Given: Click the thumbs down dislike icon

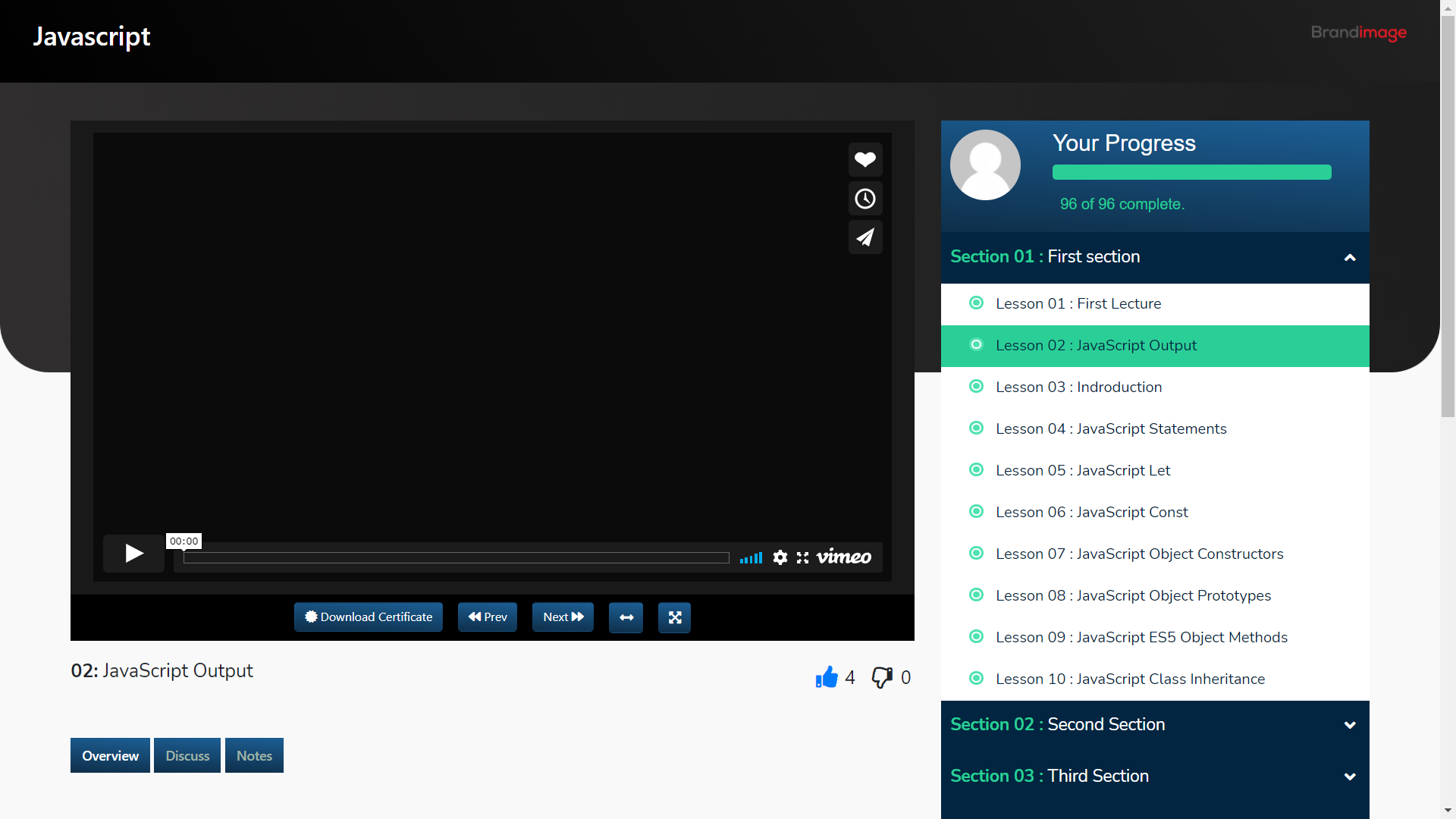Looking at the screenshot, I should [881, 677].
